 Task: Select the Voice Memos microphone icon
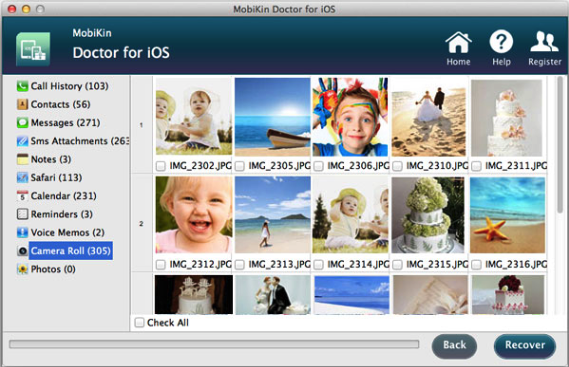coord(22,232)
